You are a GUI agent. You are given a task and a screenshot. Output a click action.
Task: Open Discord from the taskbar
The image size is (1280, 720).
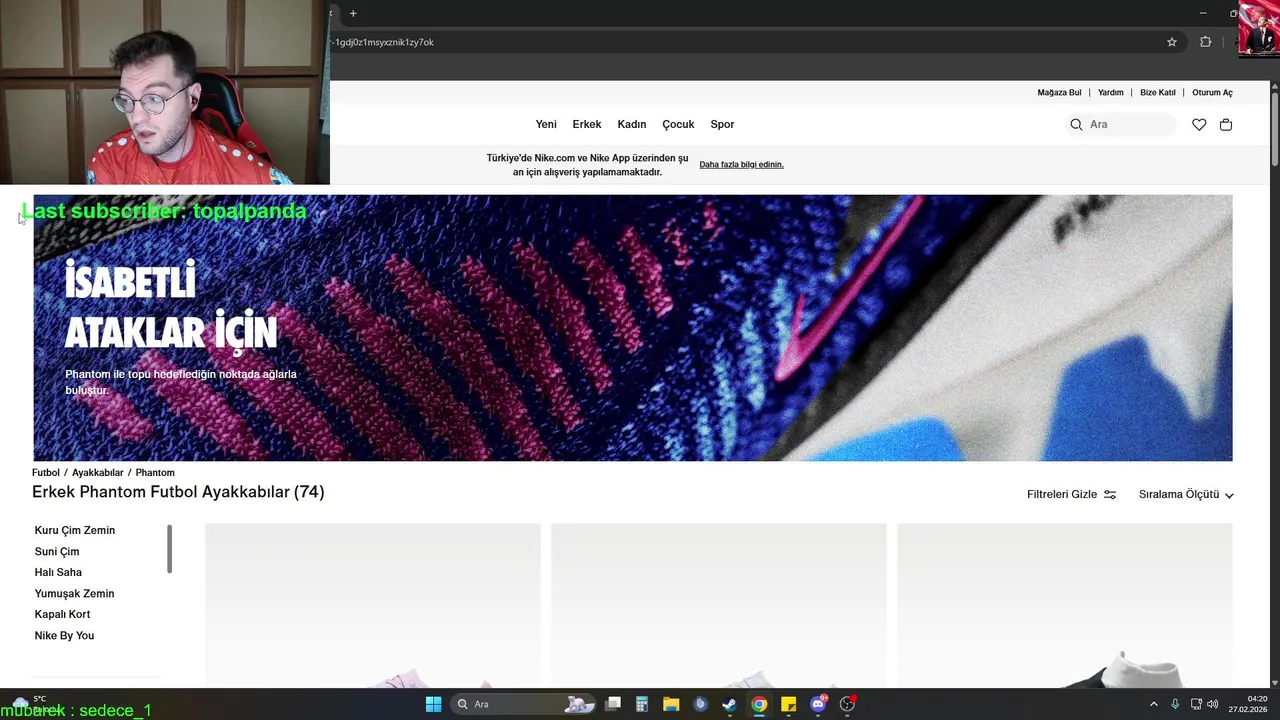tap(818, 704)
